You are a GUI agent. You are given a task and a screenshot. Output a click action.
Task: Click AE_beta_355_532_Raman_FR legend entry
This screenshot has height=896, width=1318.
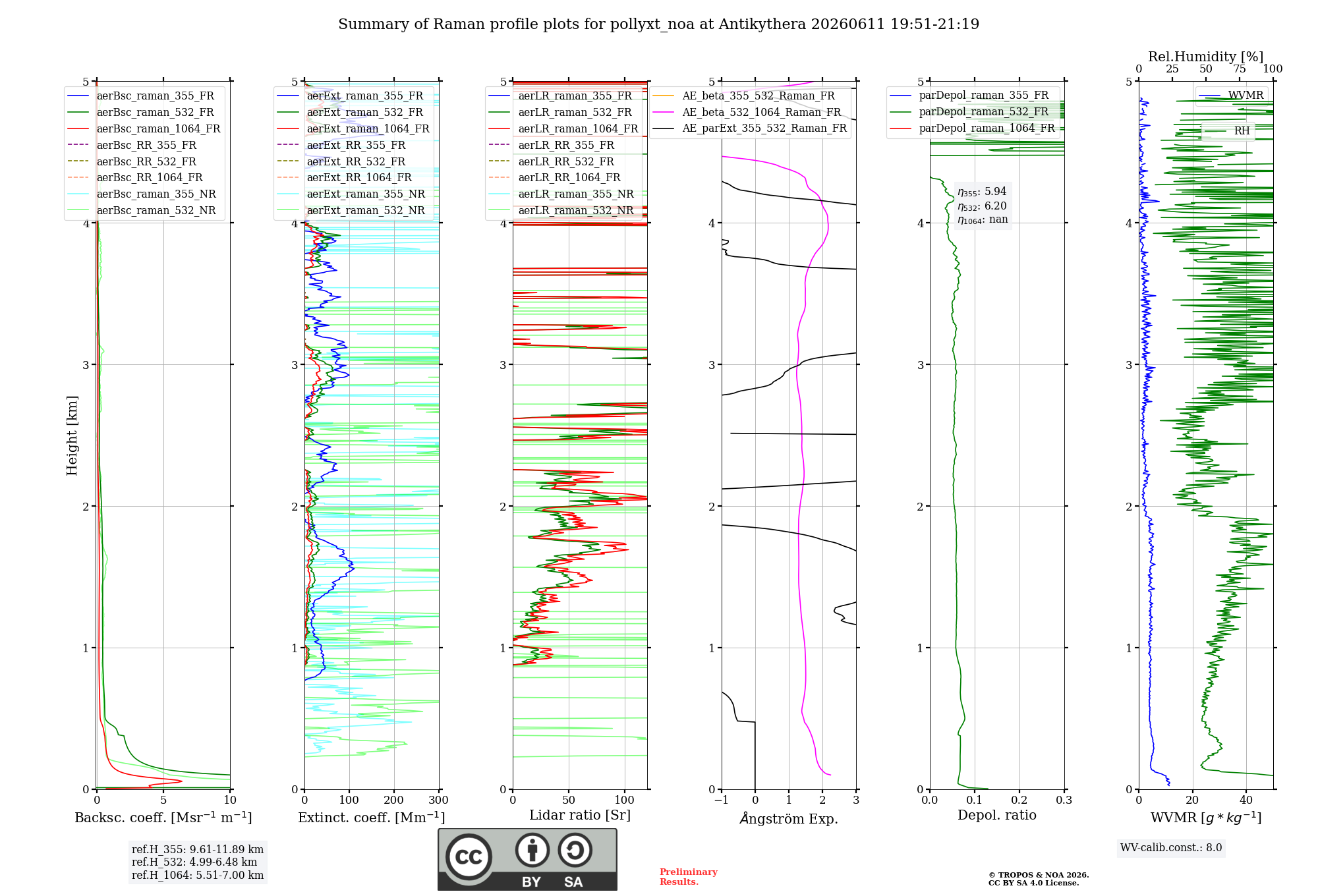(744, 96)
